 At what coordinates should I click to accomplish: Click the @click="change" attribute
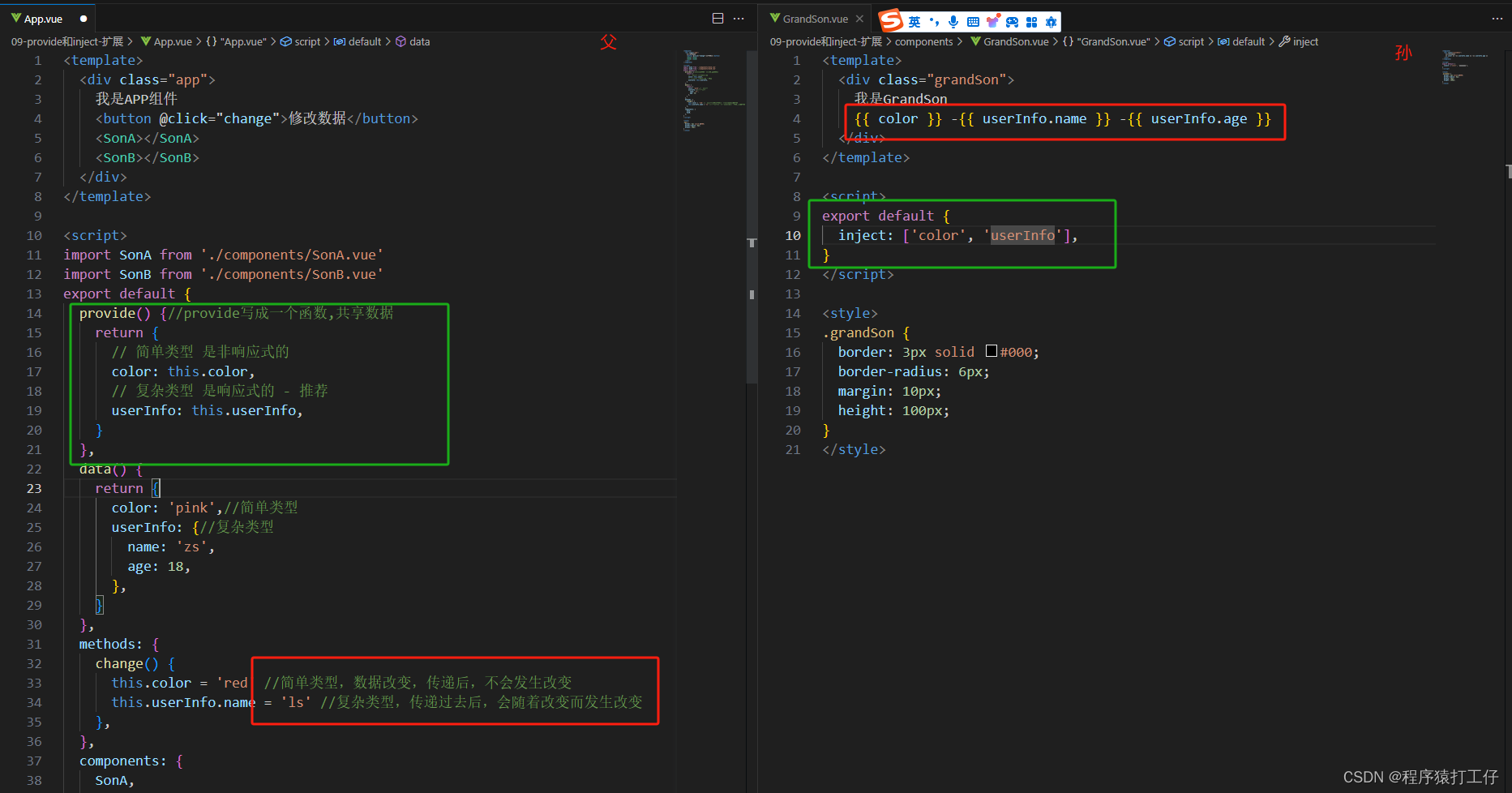click(219, 118)
